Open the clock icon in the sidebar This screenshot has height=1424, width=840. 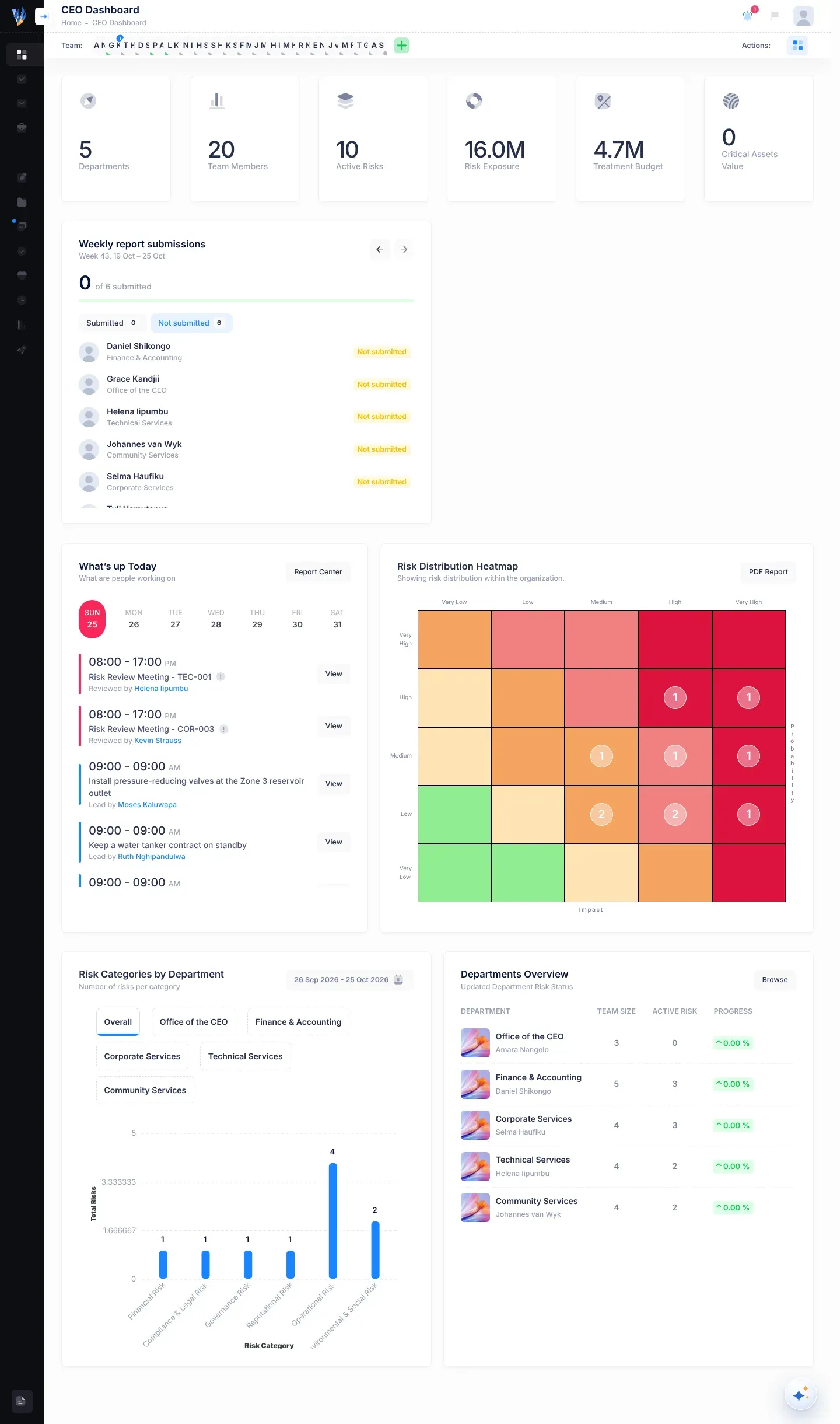click(22, 300)
